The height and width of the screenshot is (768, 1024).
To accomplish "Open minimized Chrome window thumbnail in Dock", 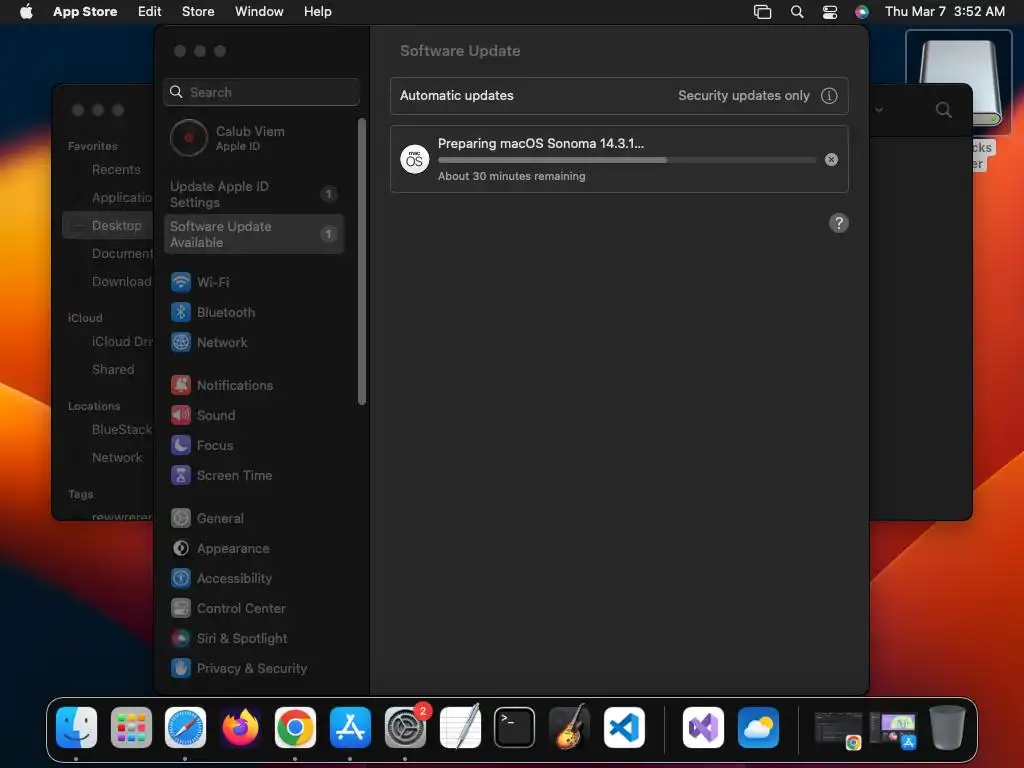I will coord(838,729).
